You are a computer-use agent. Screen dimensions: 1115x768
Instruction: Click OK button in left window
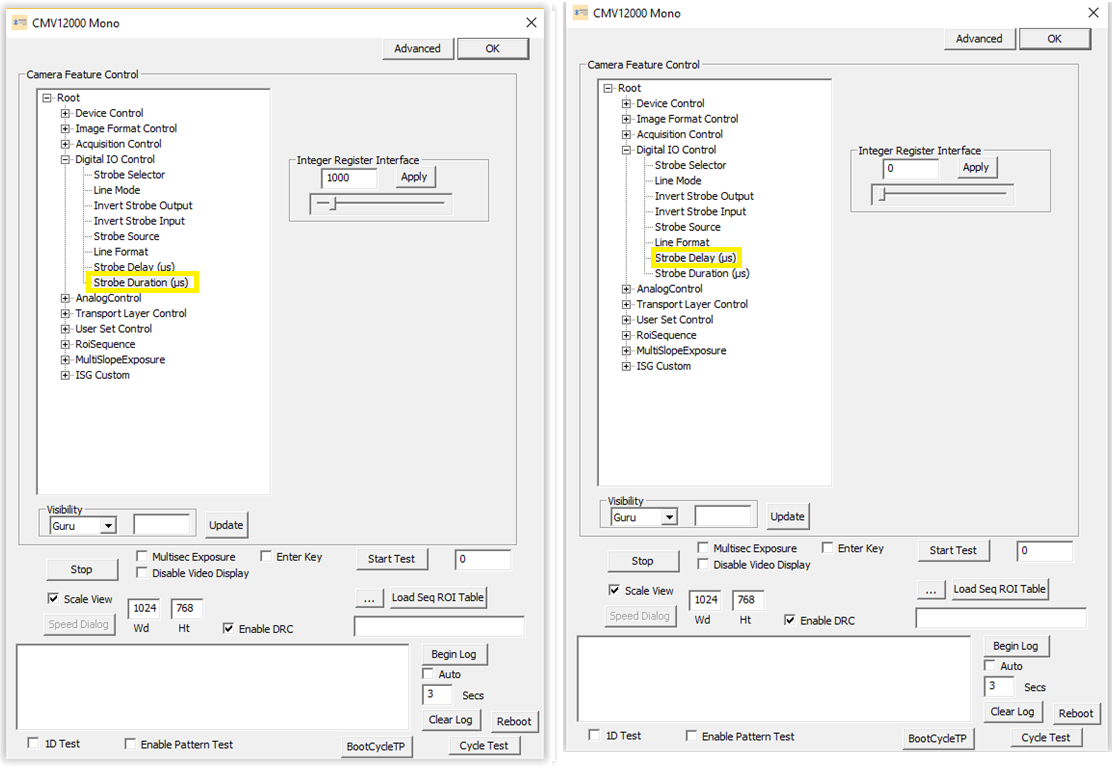(x=493, y=48)
